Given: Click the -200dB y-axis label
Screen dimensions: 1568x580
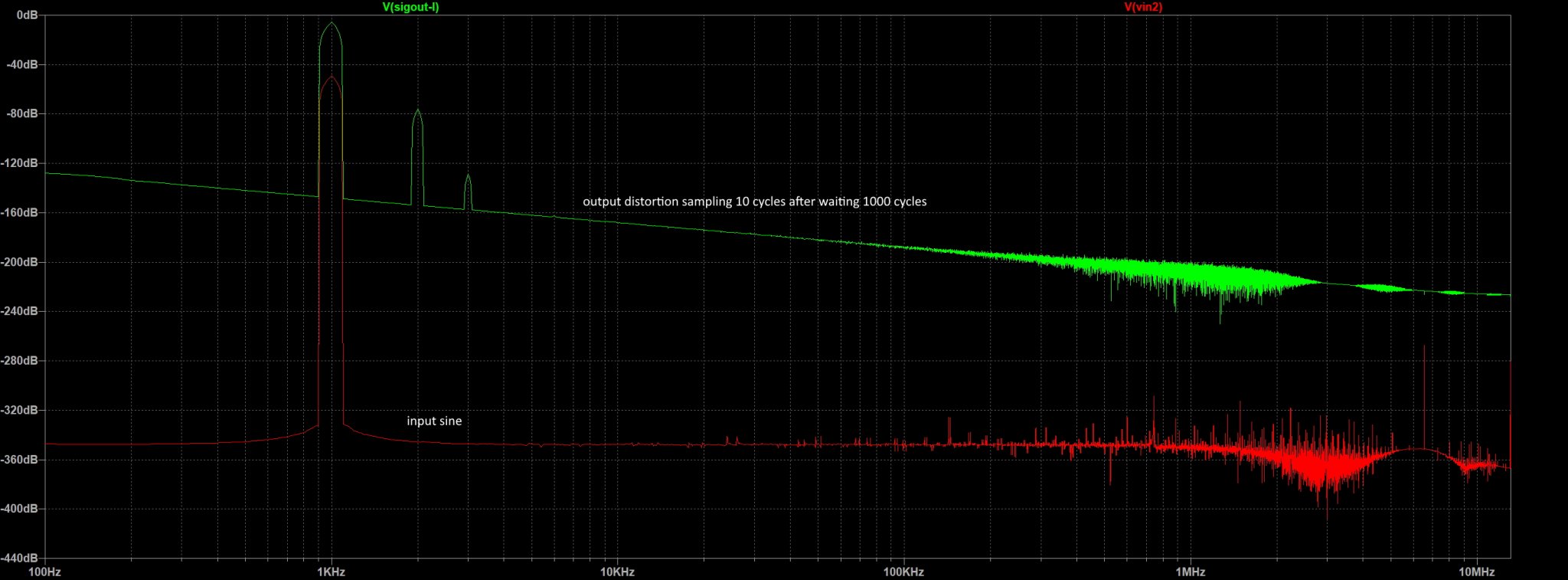Looking at the screenshot, I should point(20,262).
